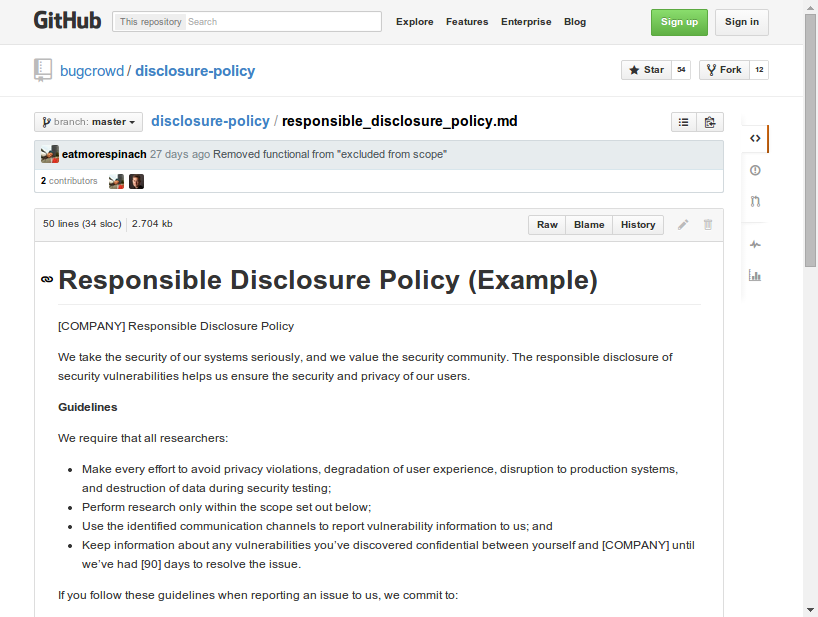The image size is (818, 617).
Task: Expand the branch master dropdown
Action: point(88,122)
